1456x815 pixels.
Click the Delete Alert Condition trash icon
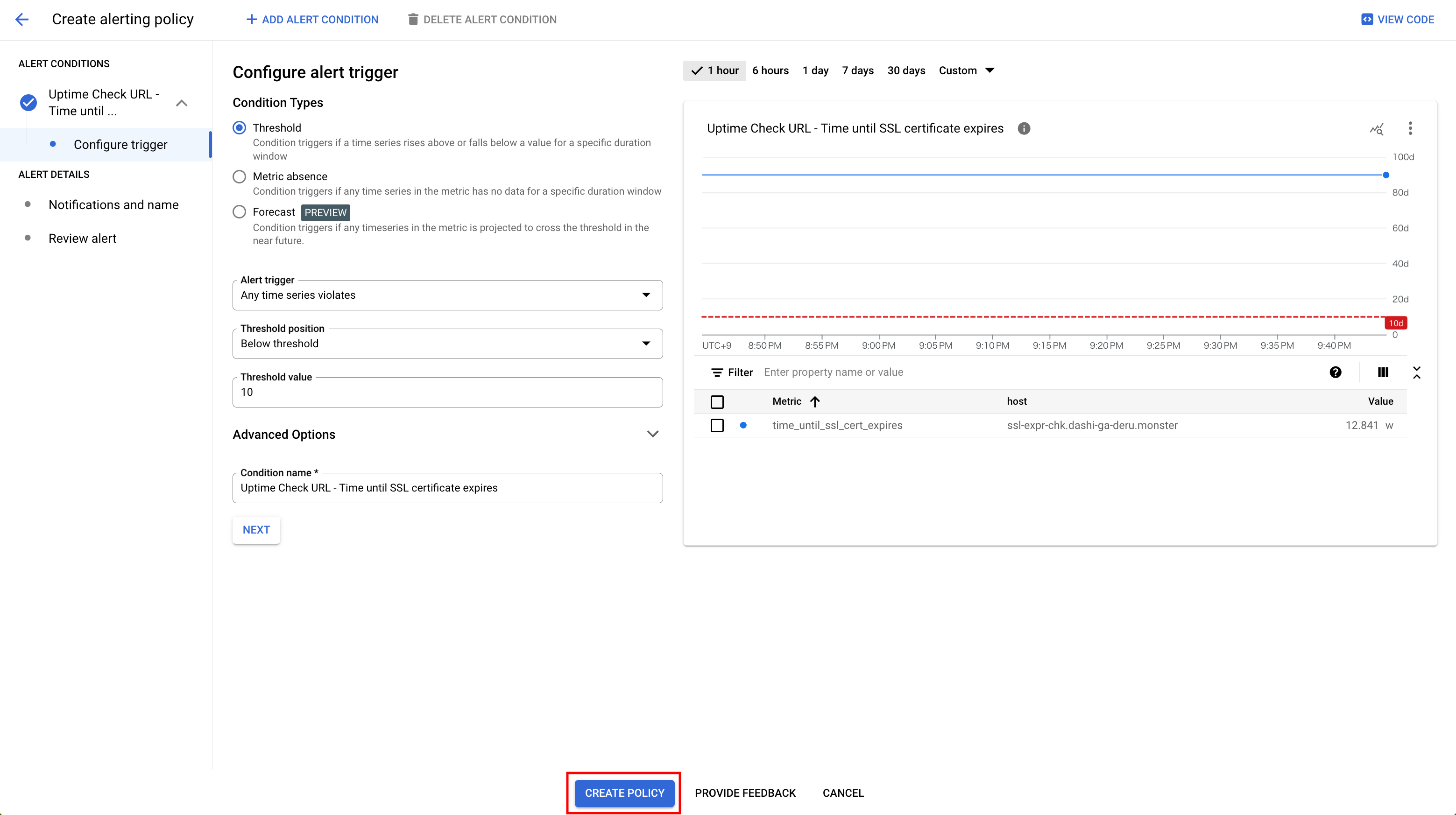coord(413,19)
